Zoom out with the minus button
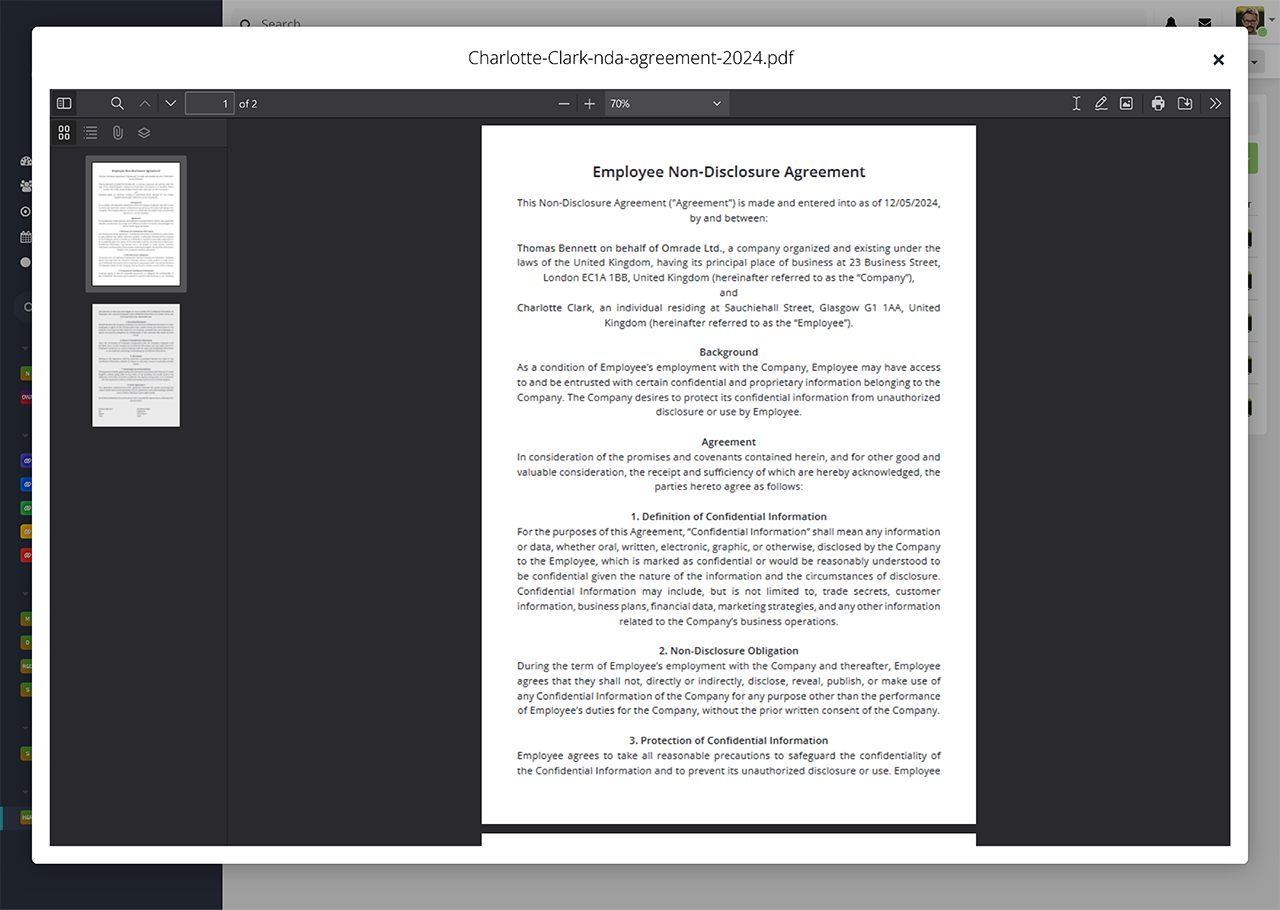 (x=564, y=104)
